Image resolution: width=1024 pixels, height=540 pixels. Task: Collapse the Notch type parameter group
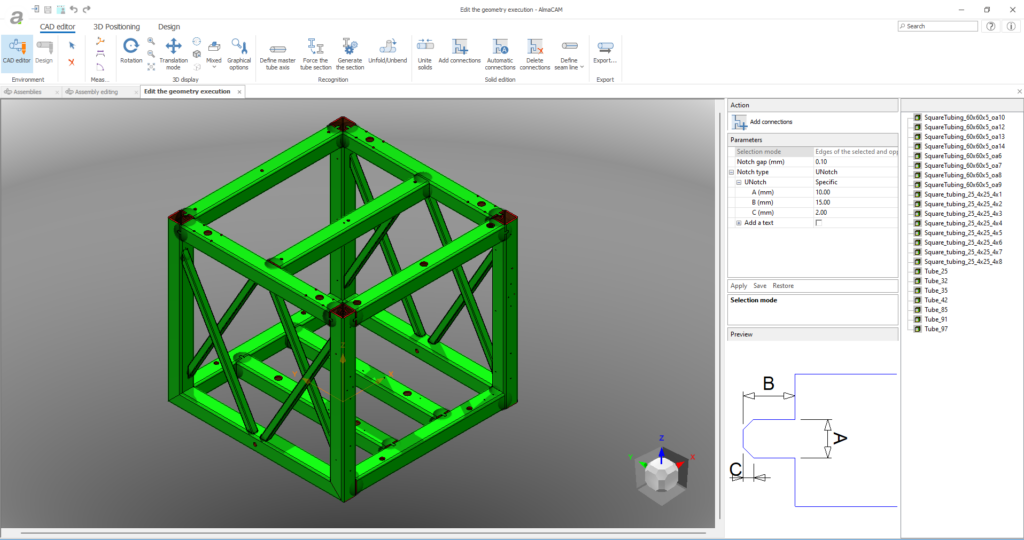click(732, 172)
